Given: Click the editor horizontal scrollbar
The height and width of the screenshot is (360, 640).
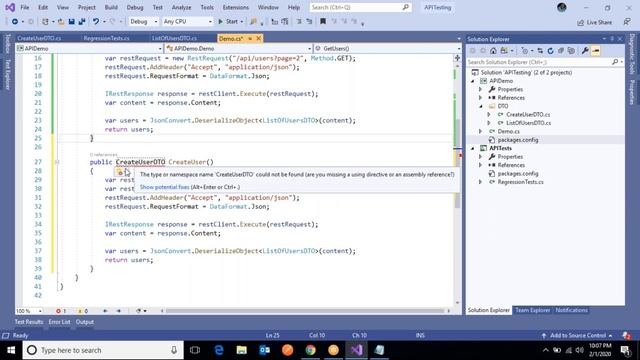Looking at the screenshot, I should click(x=305, y=311).
